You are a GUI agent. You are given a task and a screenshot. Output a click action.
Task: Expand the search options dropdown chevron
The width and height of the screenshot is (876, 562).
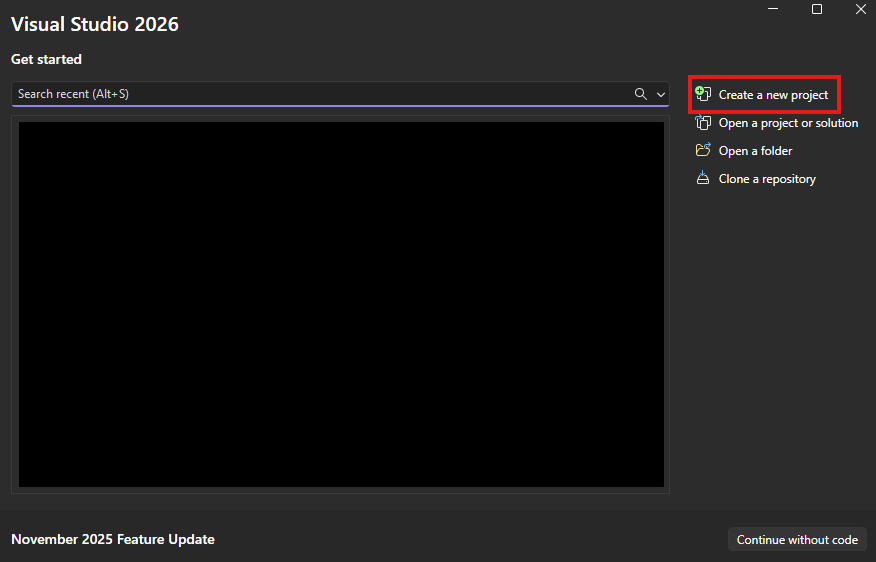(x=661, y=94)
